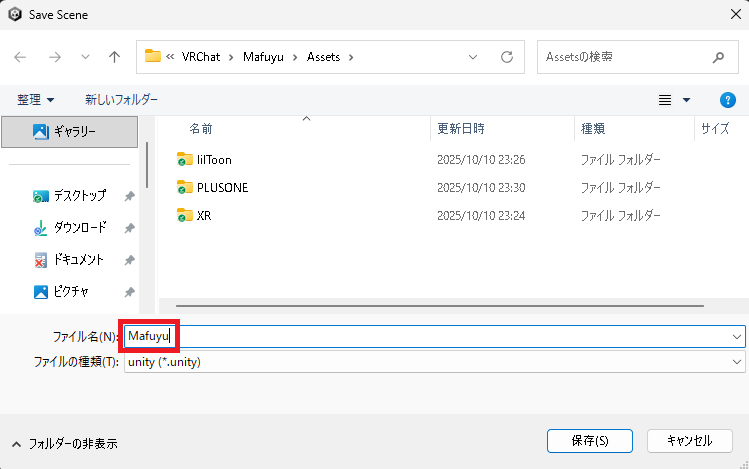The height and width of the screenshot is (469, 749).
Task: Click デスクトップ desktop icon in sidebar
Action: (x=41, y=196)
